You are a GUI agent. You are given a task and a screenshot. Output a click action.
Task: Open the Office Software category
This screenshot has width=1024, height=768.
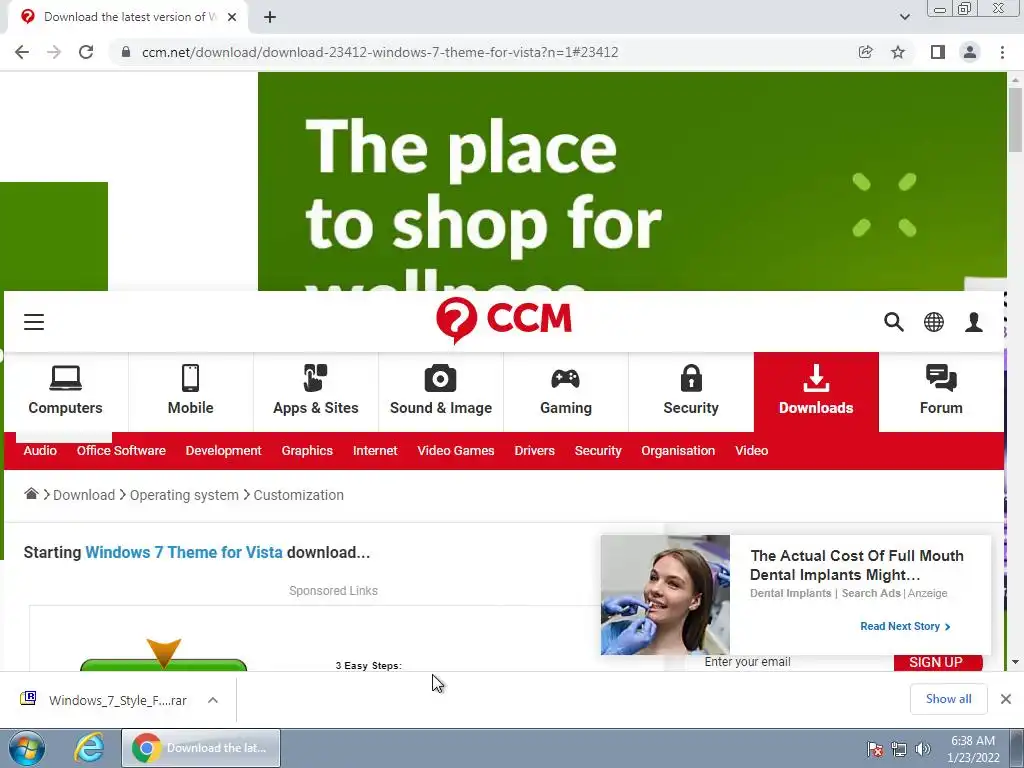click(121, 451)
